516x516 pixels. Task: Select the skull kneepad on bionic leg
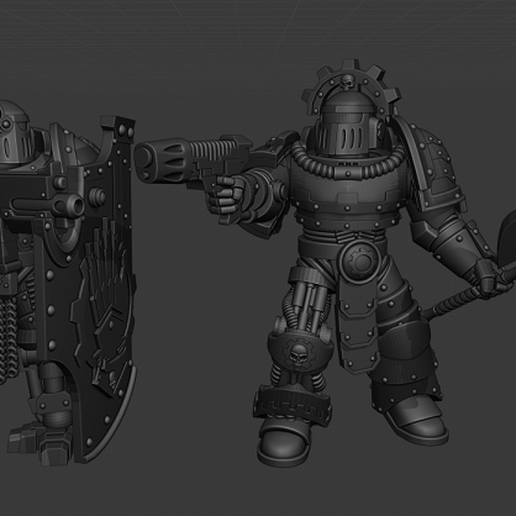point(300,353)
